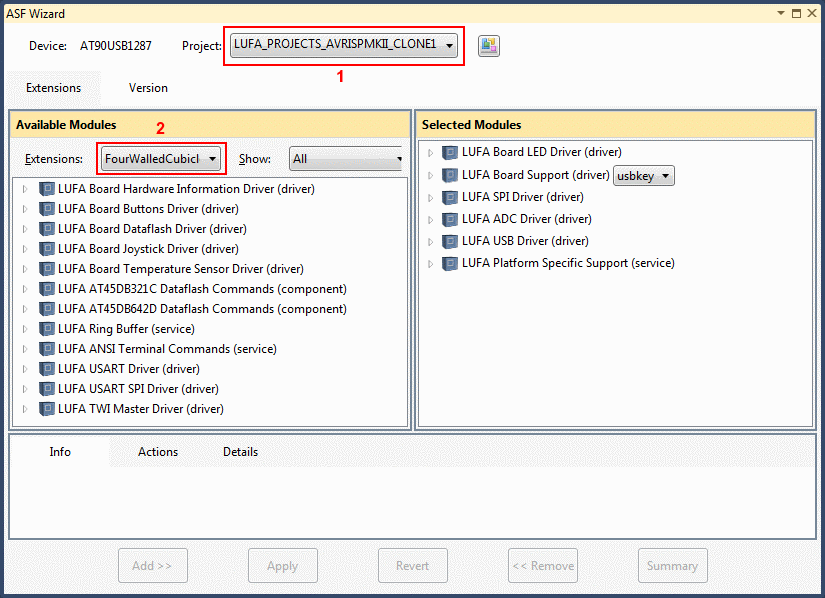
Task: Click the LUFA TWI Master Driver module icon
Action: [45, 408]
